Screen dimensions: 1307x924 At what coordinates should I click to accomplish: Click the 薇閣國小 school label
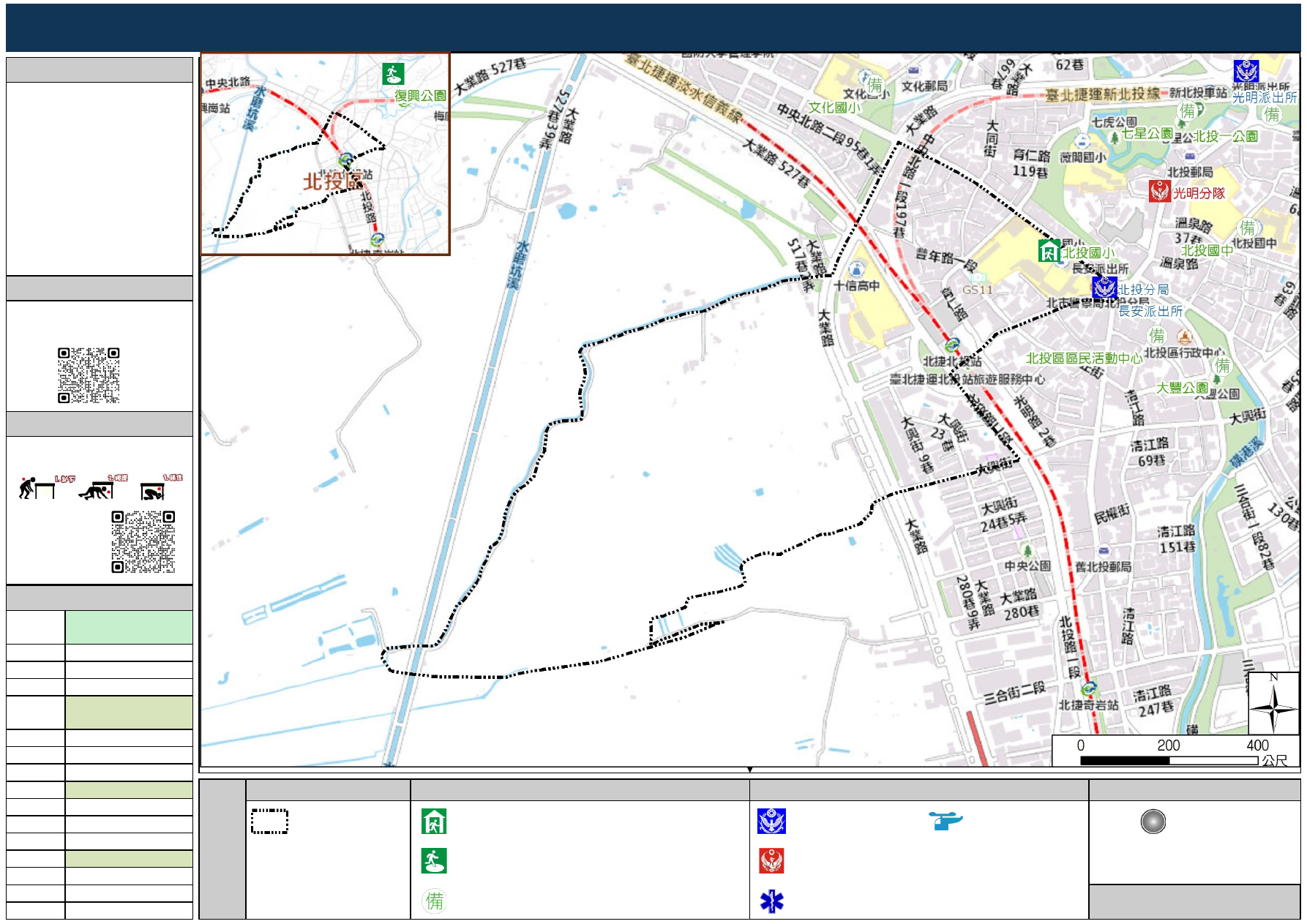(x=1083, y=157)
